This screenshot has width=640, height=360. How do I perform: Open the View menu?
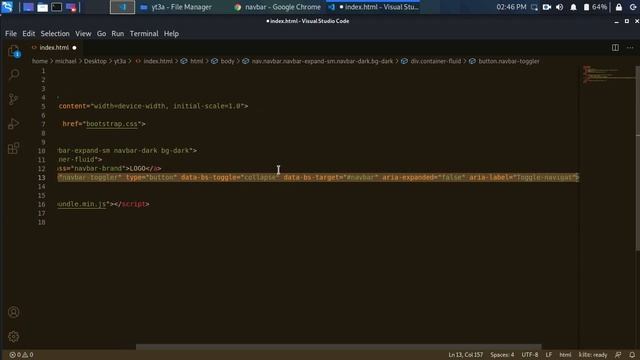point(83,33)
